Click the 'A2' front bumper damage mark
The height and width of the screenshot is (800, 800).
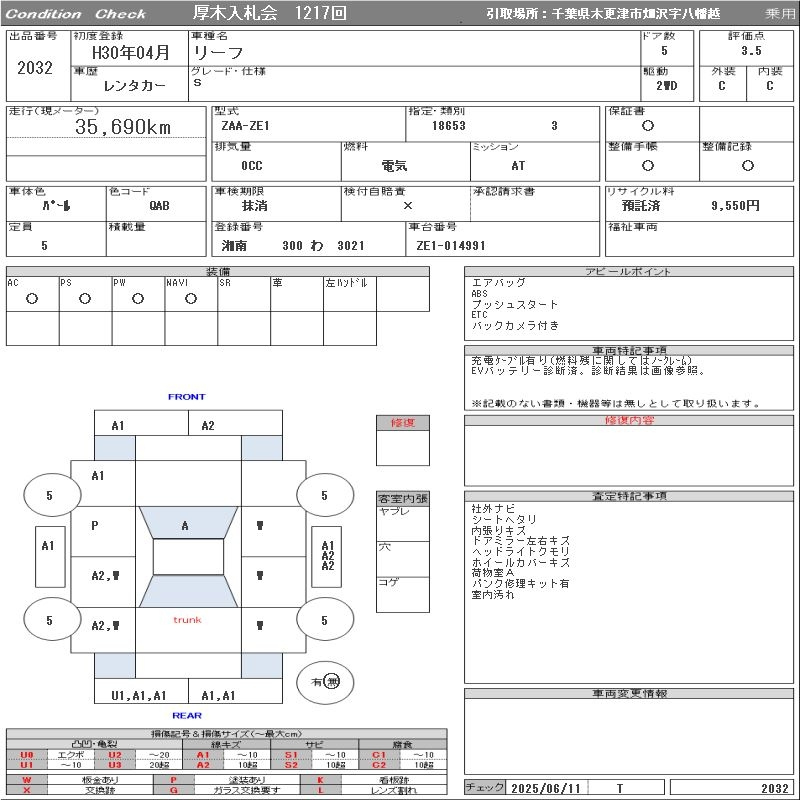208,426
